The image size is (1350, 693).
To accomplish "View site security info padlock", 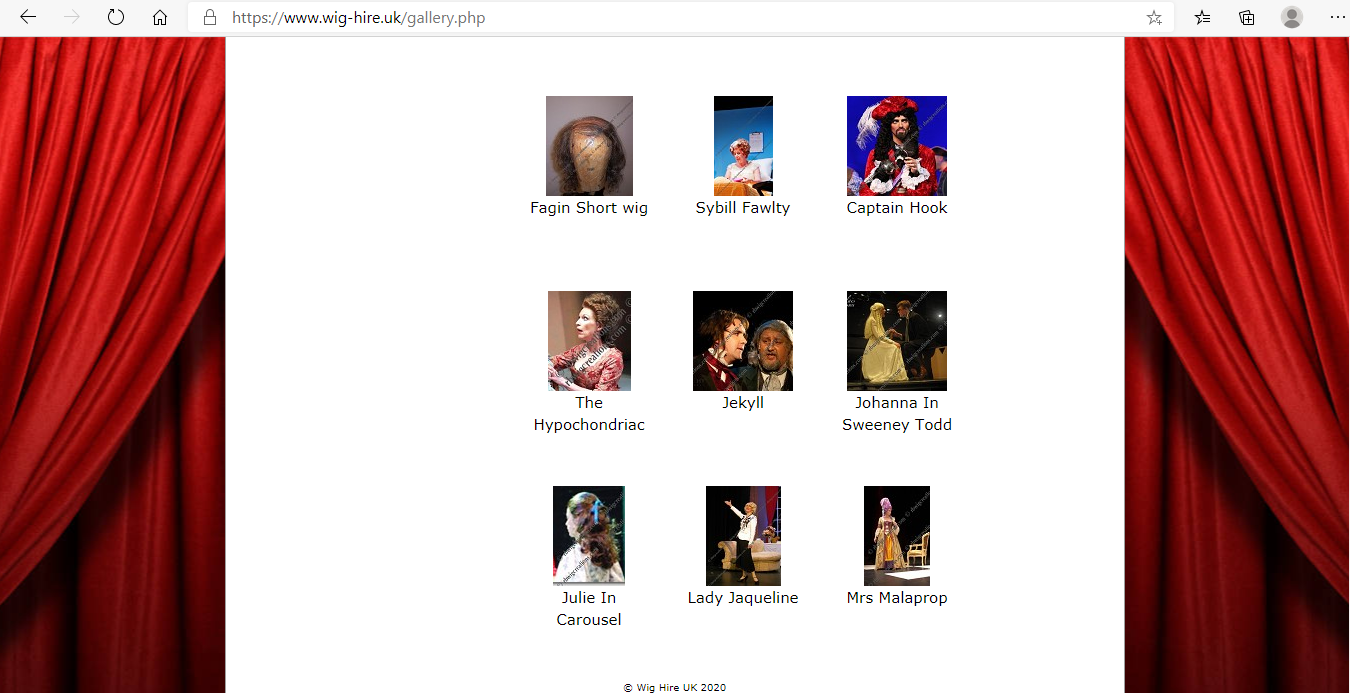I will [209, 17].
